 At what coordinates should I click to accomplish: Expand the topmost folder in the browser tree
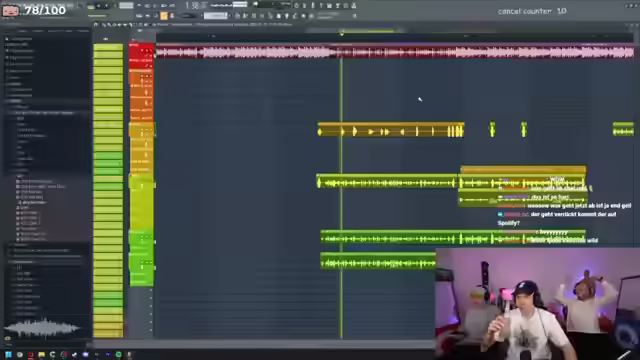point(7,39)
